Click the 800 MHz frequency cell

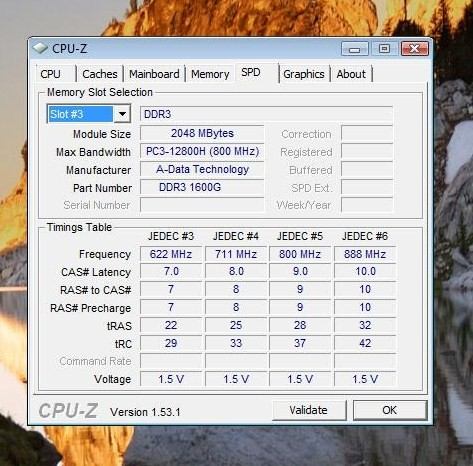point(300,254)
